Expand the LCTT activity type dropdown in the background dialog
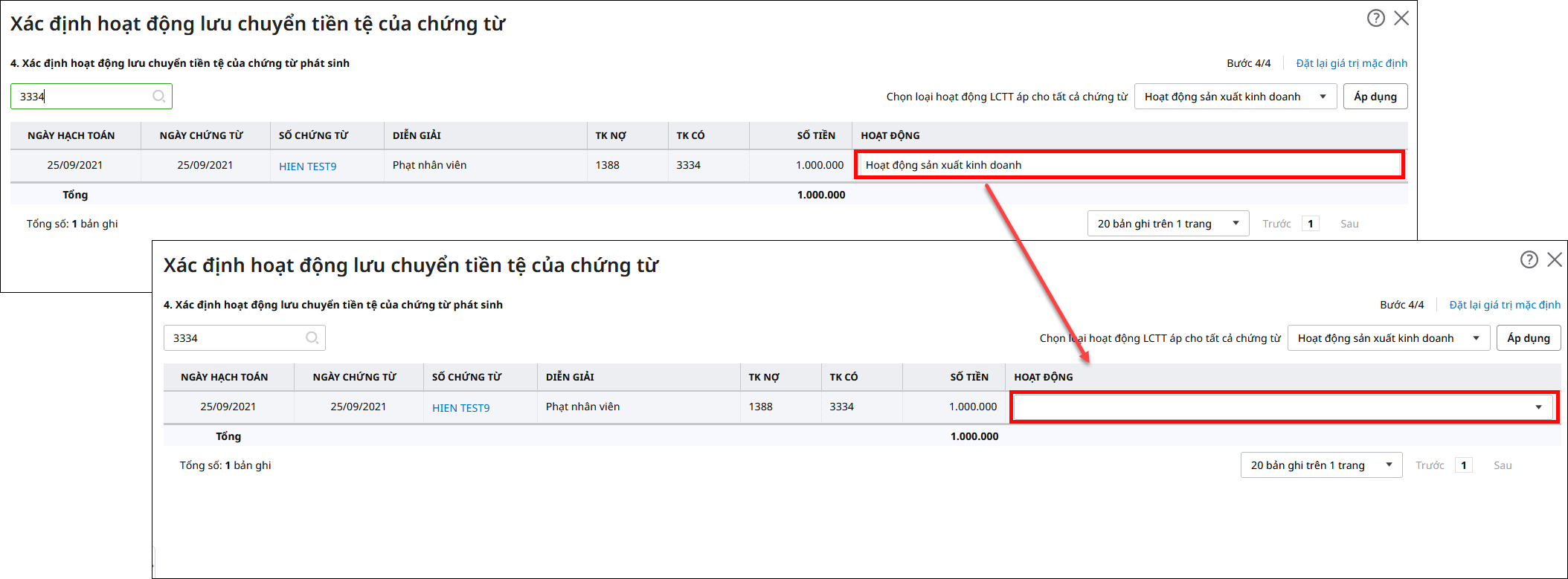This screenshot has width=1568, height=579. 1235,97
